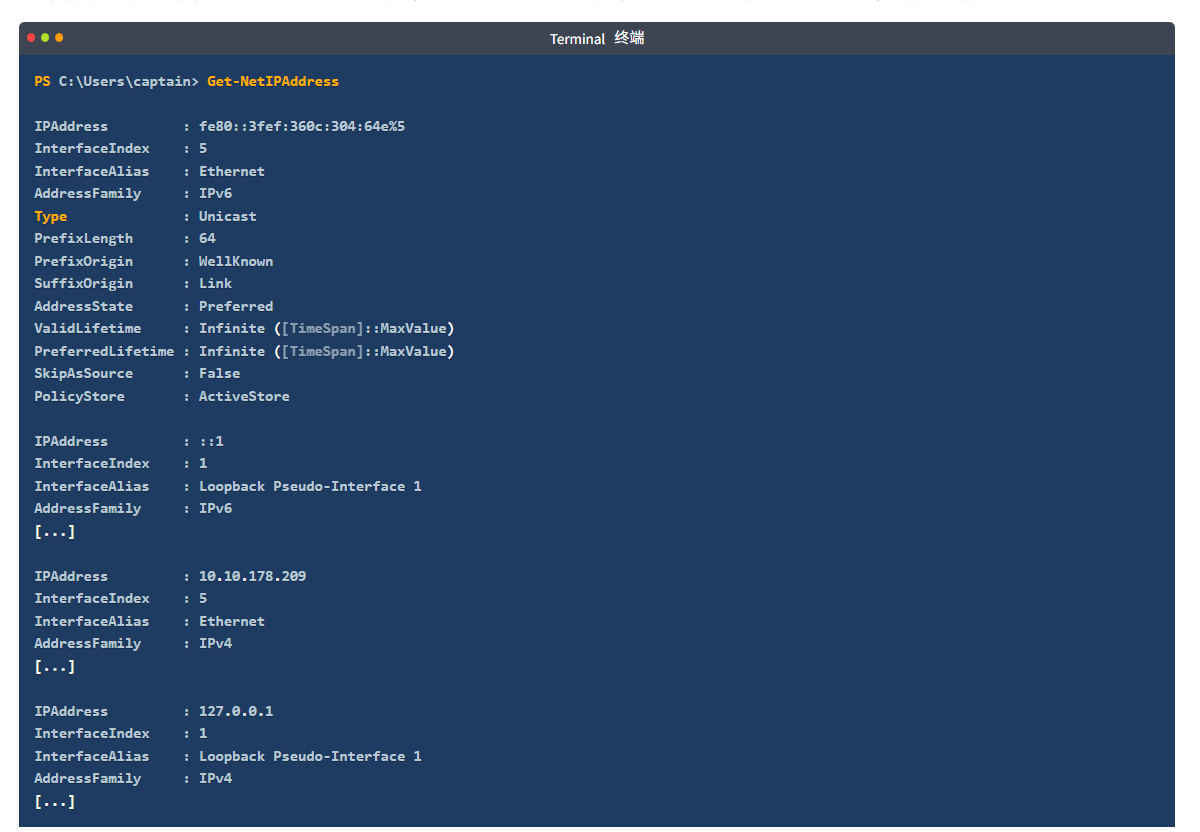Click the 'Preferred' value of AddressState

coord(236,306)
